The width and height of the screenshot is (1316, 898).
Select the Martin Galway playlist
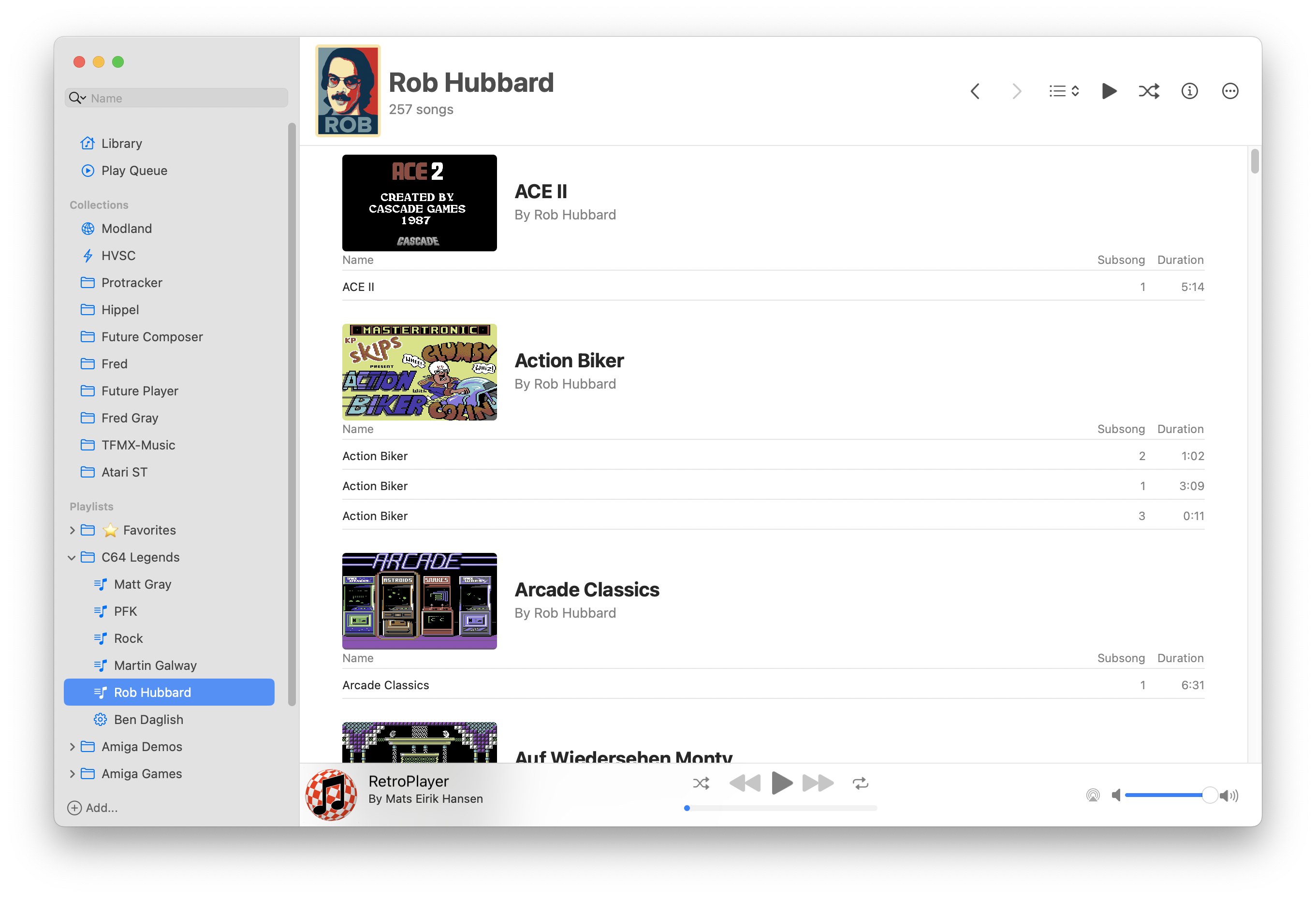point(155,666)
